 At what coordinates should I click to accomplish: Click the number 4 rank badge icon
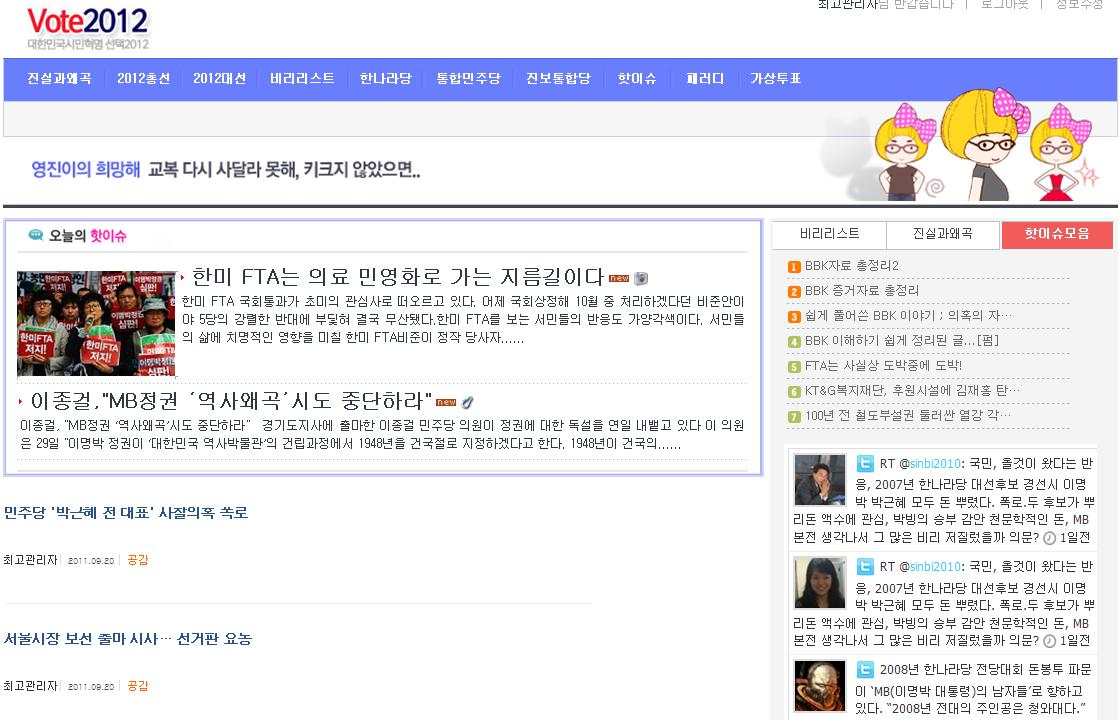794,341
